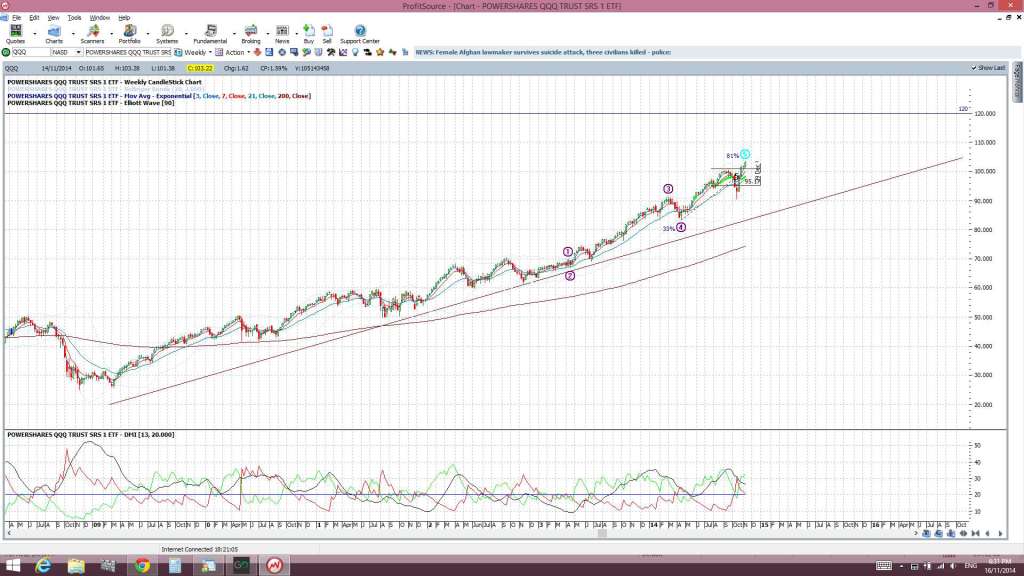Expand the Portfolio toolbar dropdown arrow
This screenshot has height=576, width=1024.
click(x=148, y=34)
